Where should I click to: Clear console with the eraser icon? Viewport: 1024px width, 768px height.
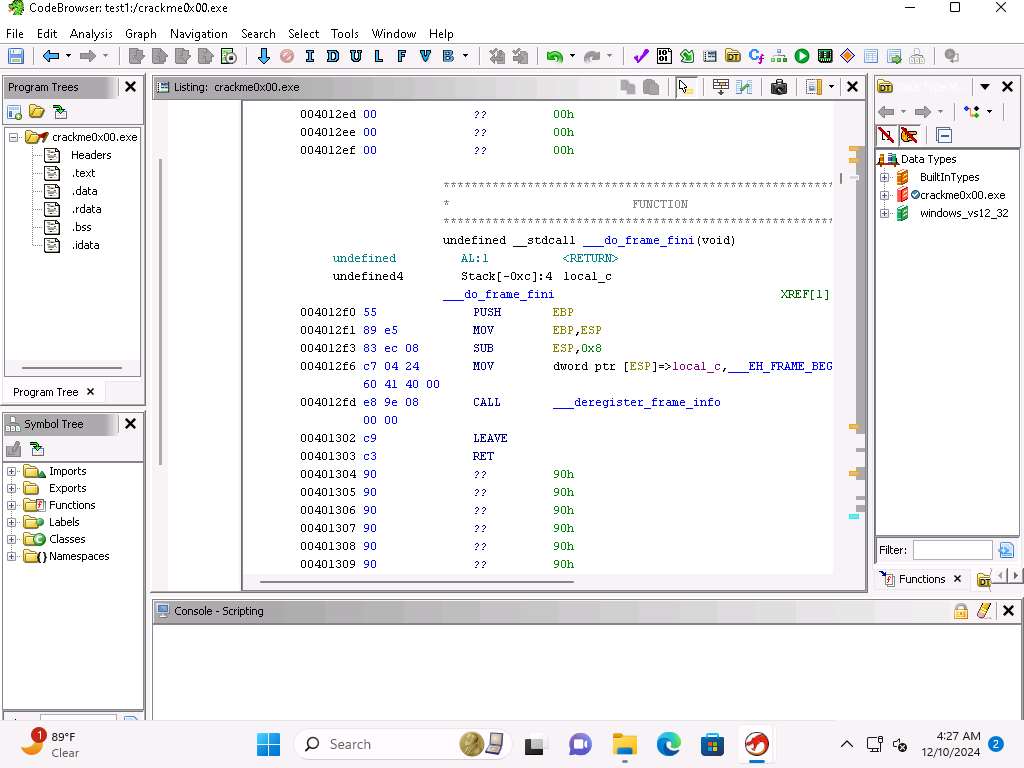point(984,611)
